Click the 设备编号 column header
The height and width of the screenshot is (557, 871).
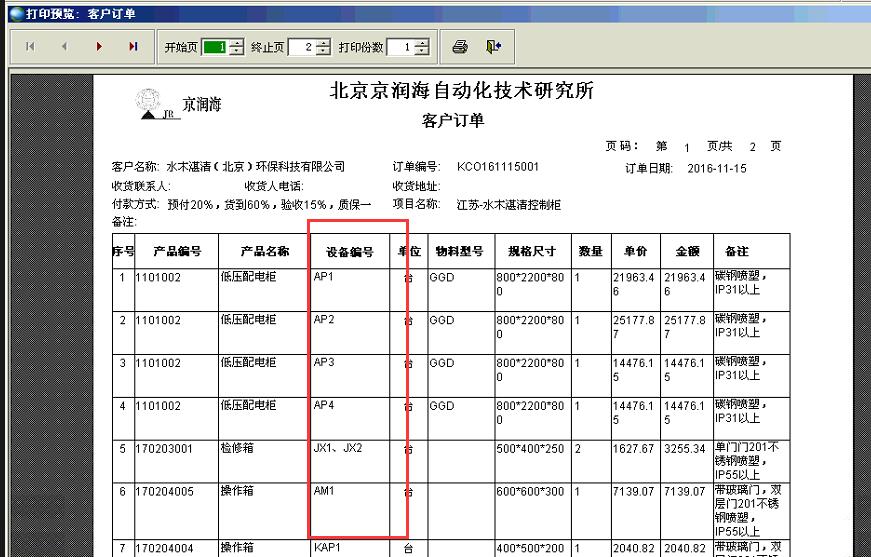349,252
